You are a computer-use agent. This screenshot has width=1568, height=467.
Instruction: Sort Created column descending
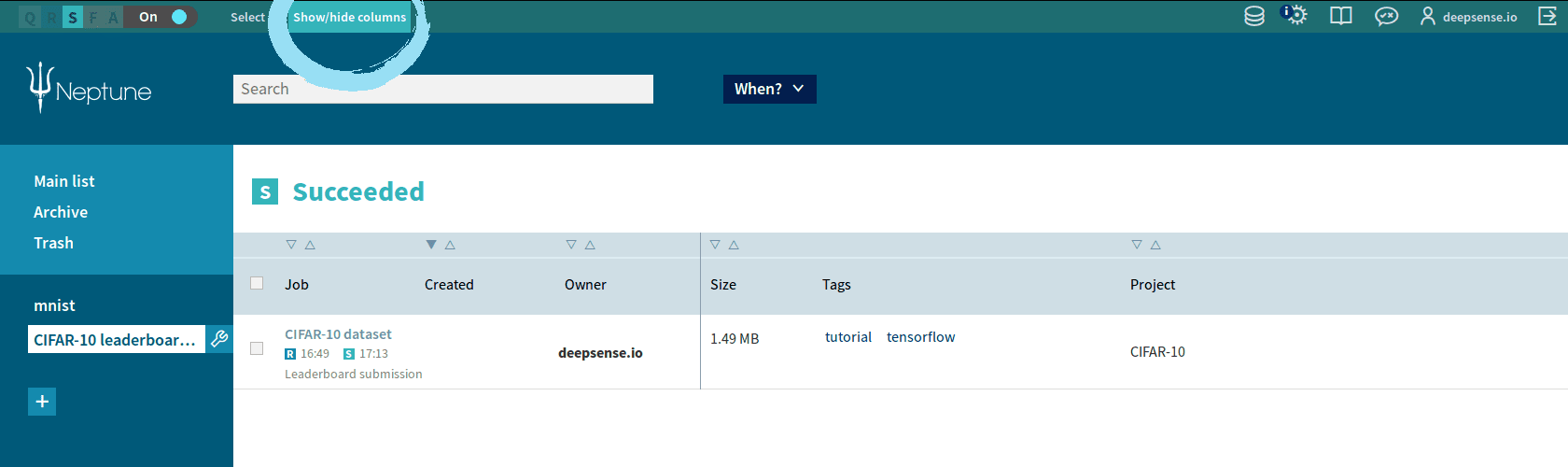pyautogui.click(x=431, y=245)
